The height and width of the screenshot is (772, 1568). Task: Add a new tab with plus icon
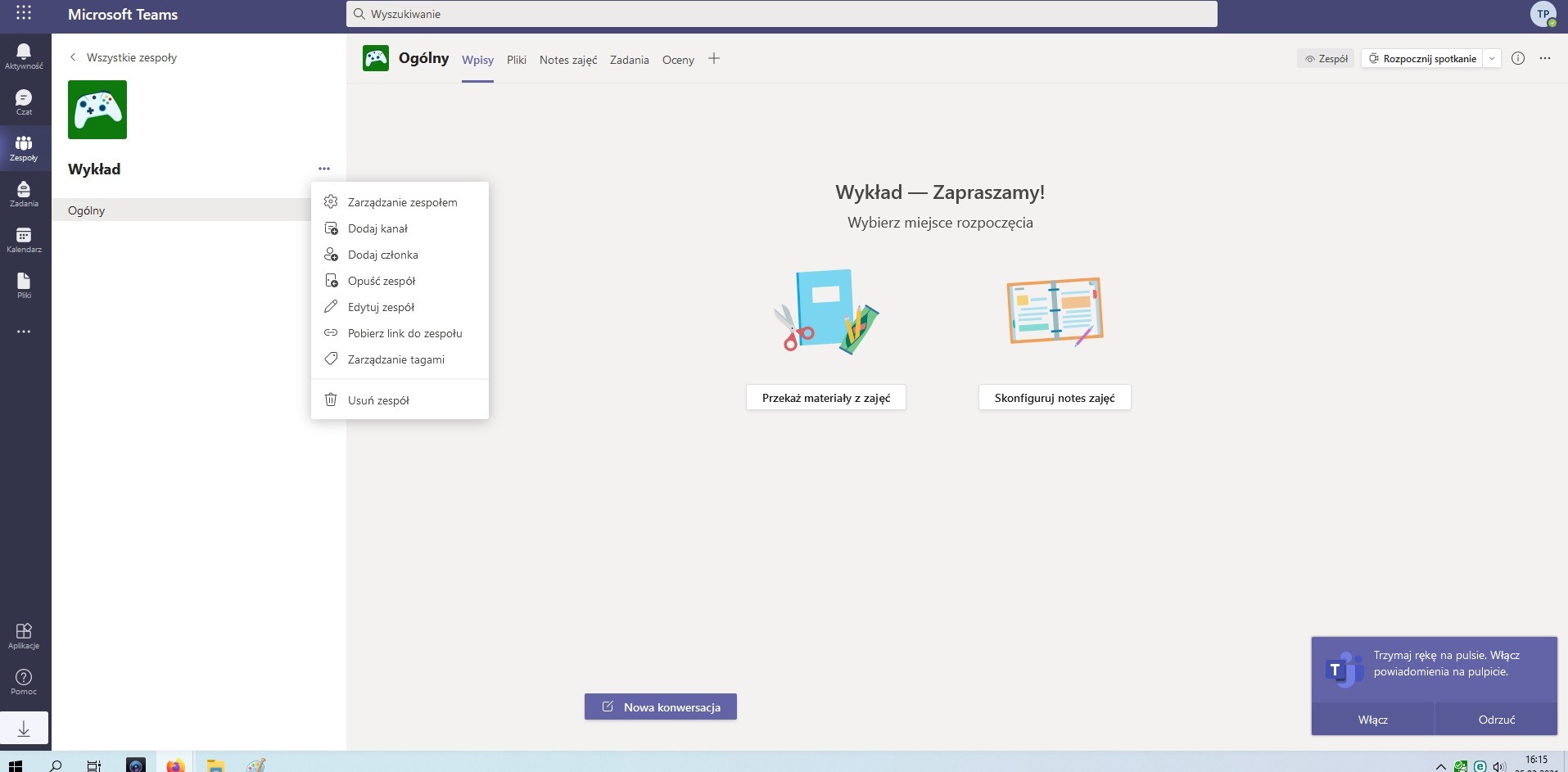[714, 58]
